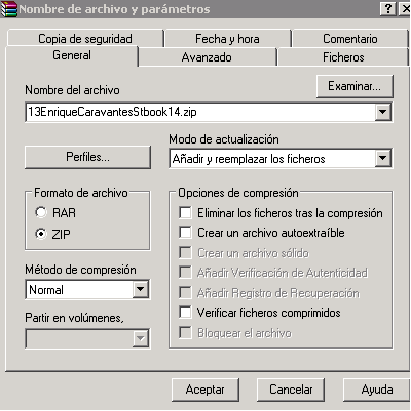This screenshot has width=411, height=411.
Task: Click the Examinar... button
Action: click(355, 86)
